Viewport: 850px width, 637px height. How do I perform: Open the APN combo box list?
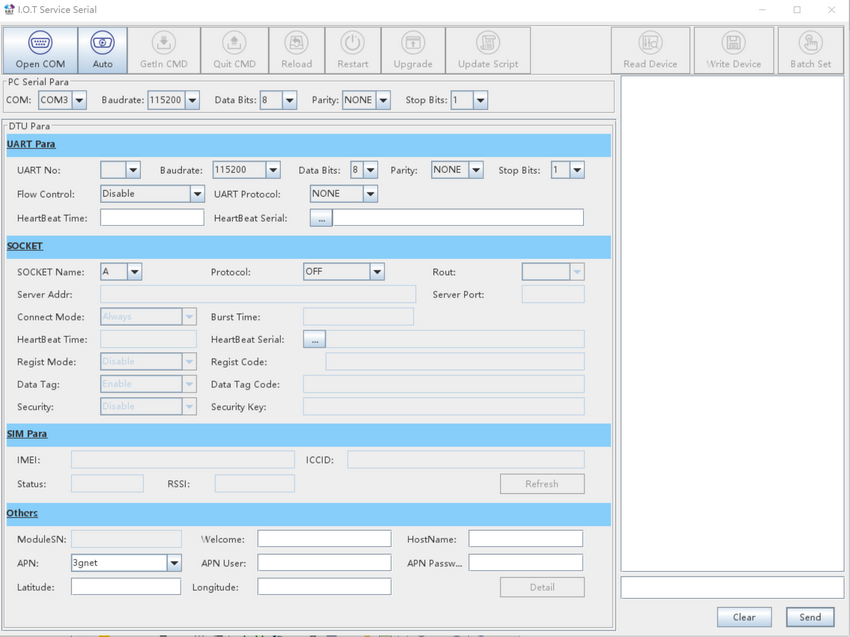tap(174, 563)
